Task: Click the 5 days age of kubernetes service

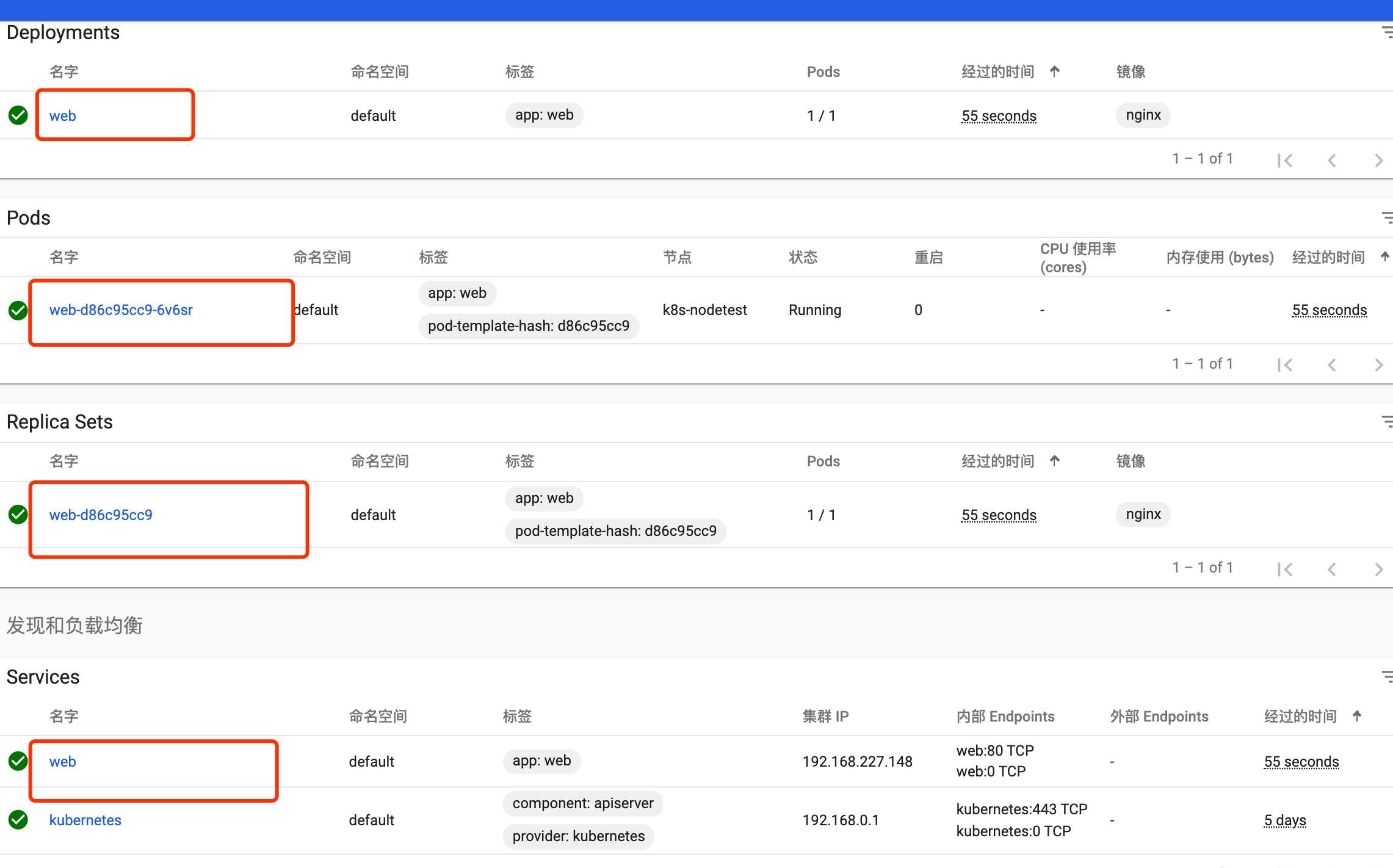Action: coord(1284,820)
